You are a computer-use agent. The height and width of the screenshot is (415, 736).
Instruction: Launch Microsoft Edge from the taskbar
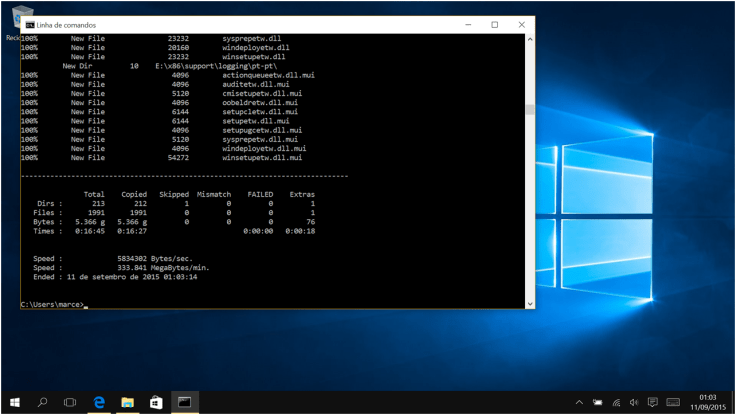pyautogui.click(x=99, y=402)
